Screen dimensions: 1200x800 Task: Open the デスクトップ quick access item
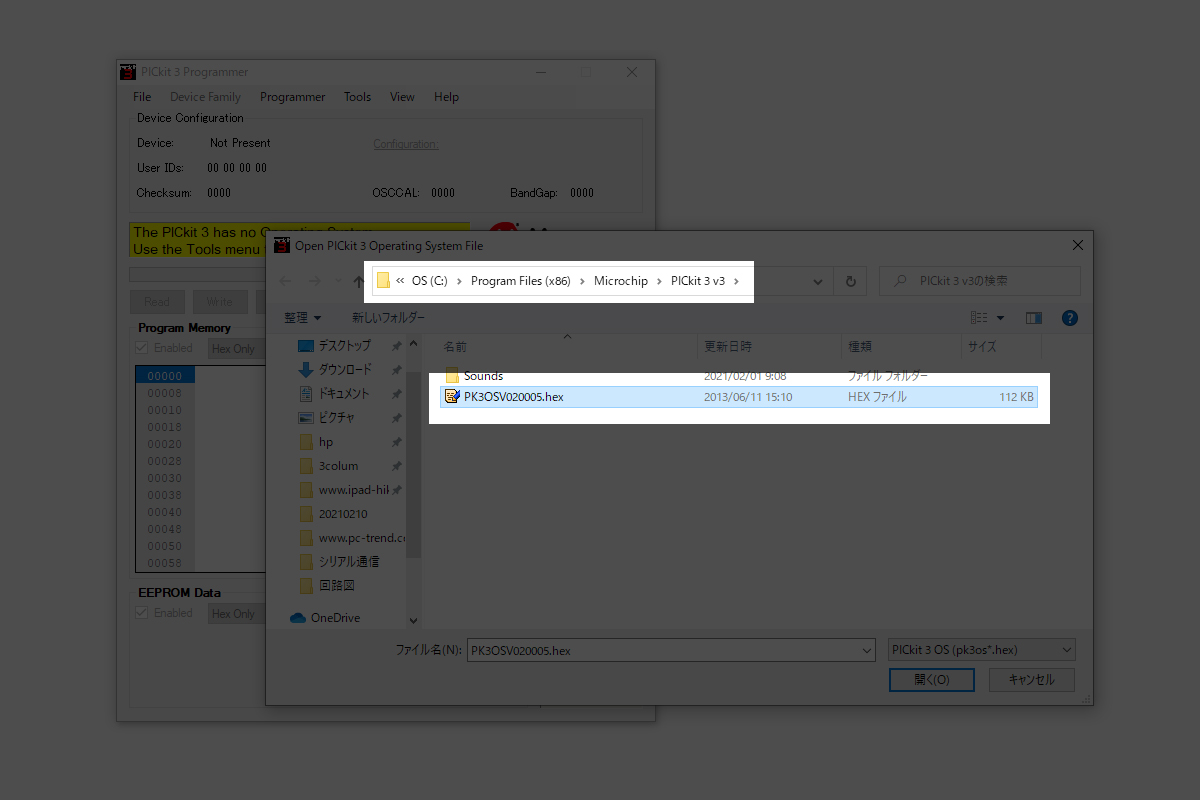pyautogui.click(x=344, y=346)
